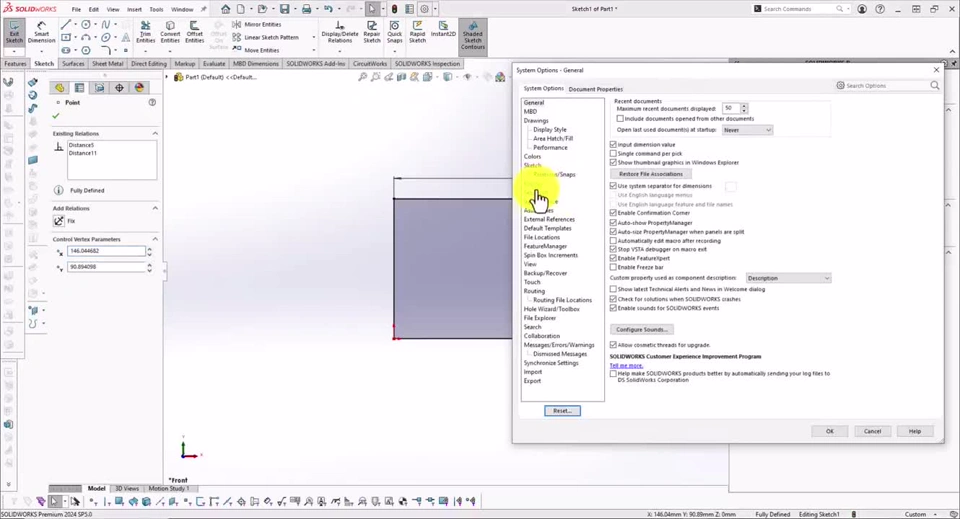960x519 pixels.
Task: Toggle Instant2D
Action: (x=443, y=29)
